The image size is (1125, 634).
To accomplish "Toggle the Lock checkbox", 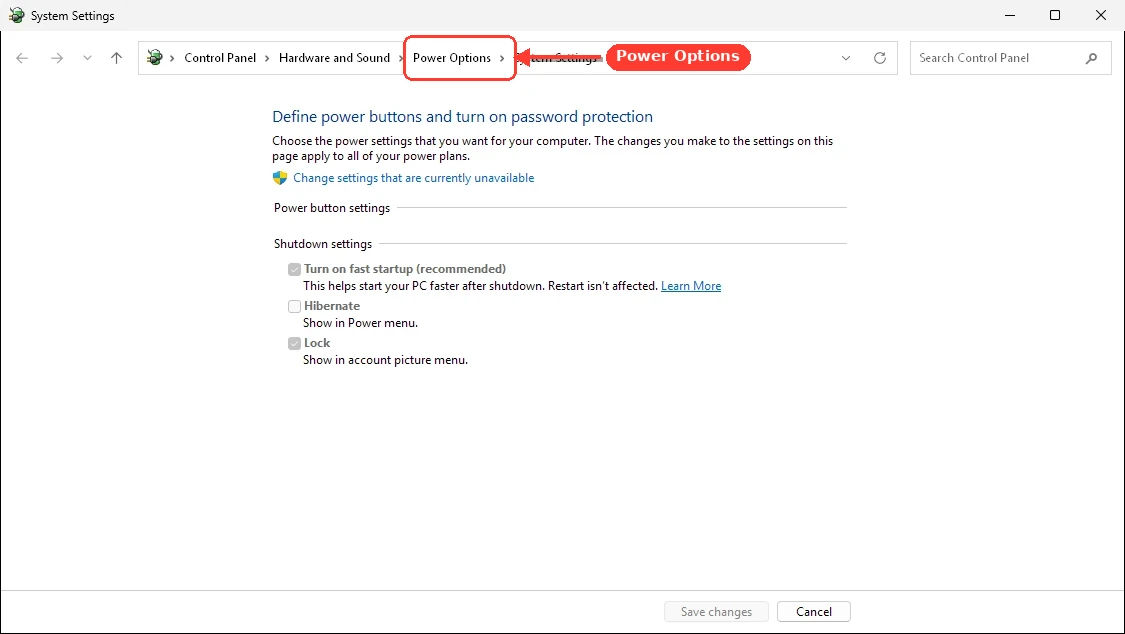I will [294, 344].
